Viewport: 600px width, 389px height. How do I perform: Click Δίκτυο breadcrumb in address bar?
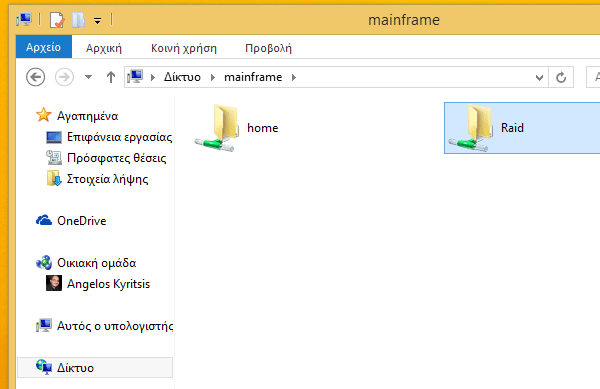[x=182, y=77]
